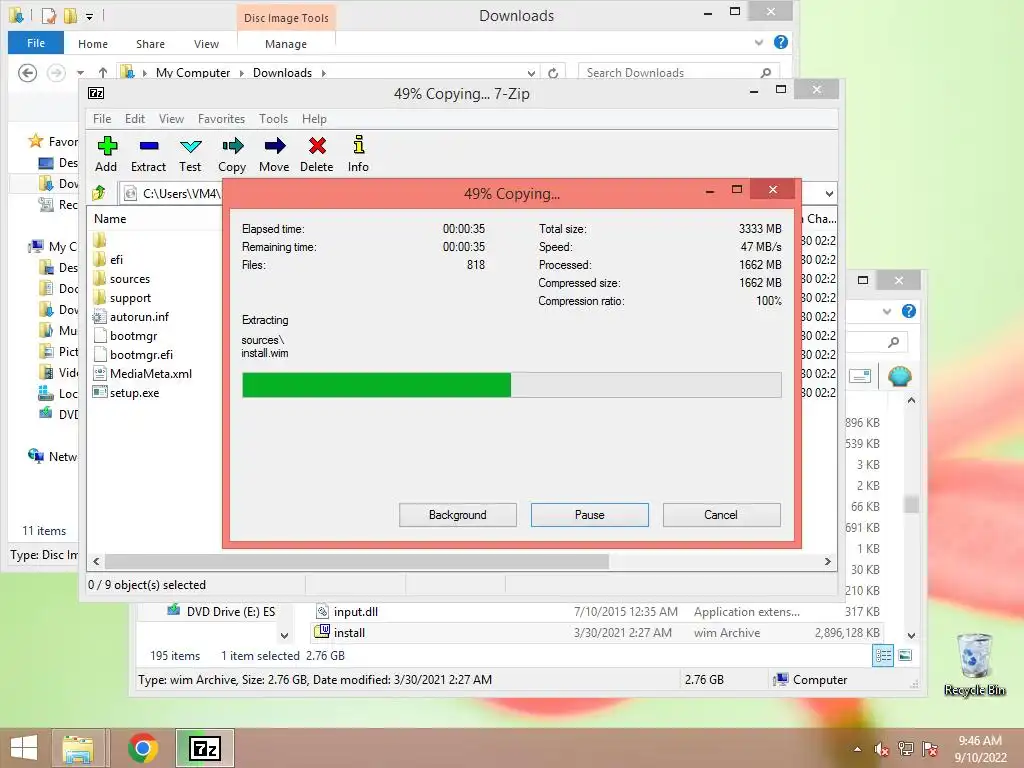Click the Add toolbar icon in 7-Zip

pos(106,154)
